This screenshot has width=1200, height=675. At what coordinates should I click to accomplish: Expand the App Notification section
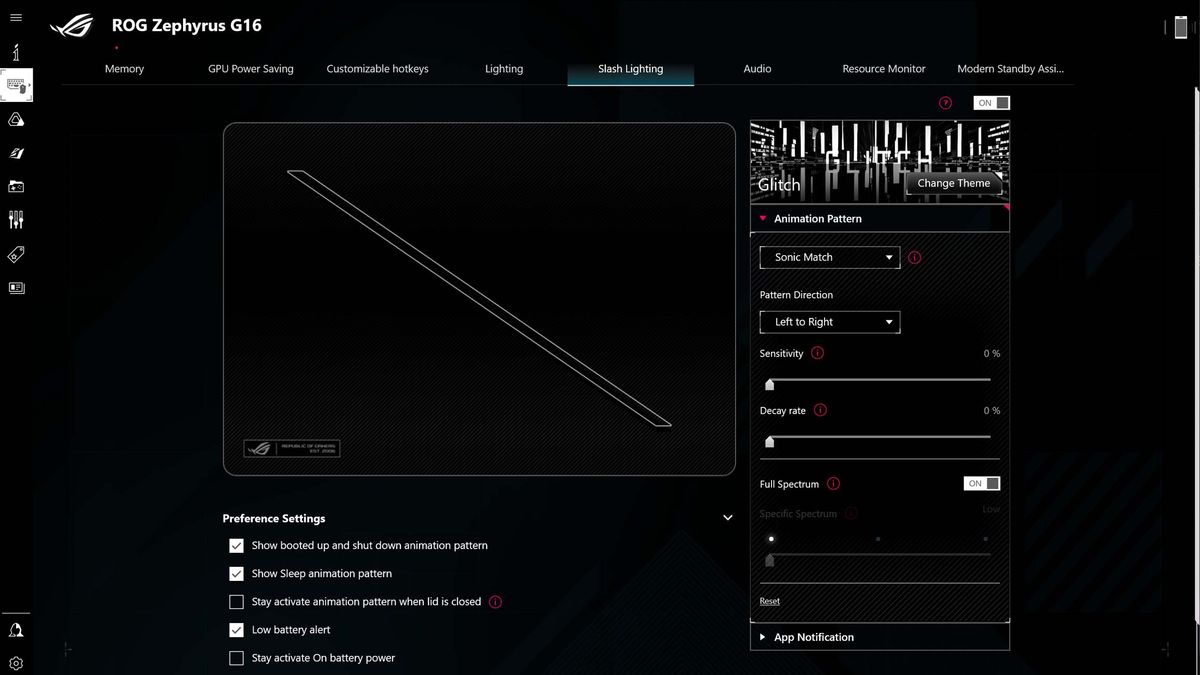tap(880, 637)
